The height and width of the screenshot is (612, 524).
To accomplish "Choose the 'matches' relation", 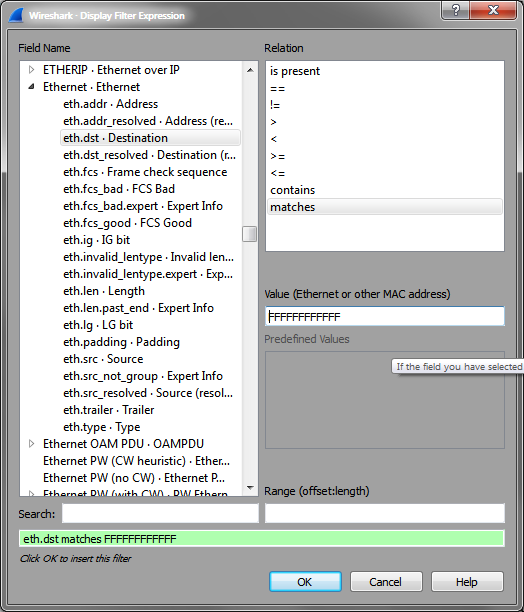I will tap(385, 207).
